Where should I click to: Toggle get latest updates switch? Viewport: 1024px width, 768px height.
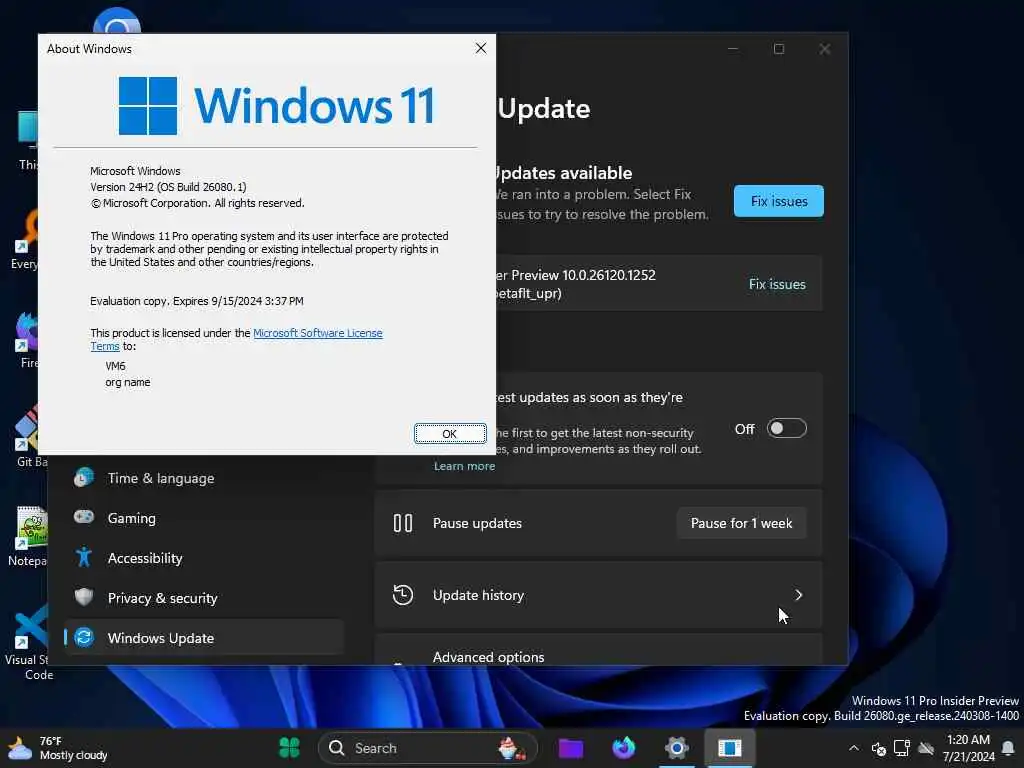tap(786, 428)
